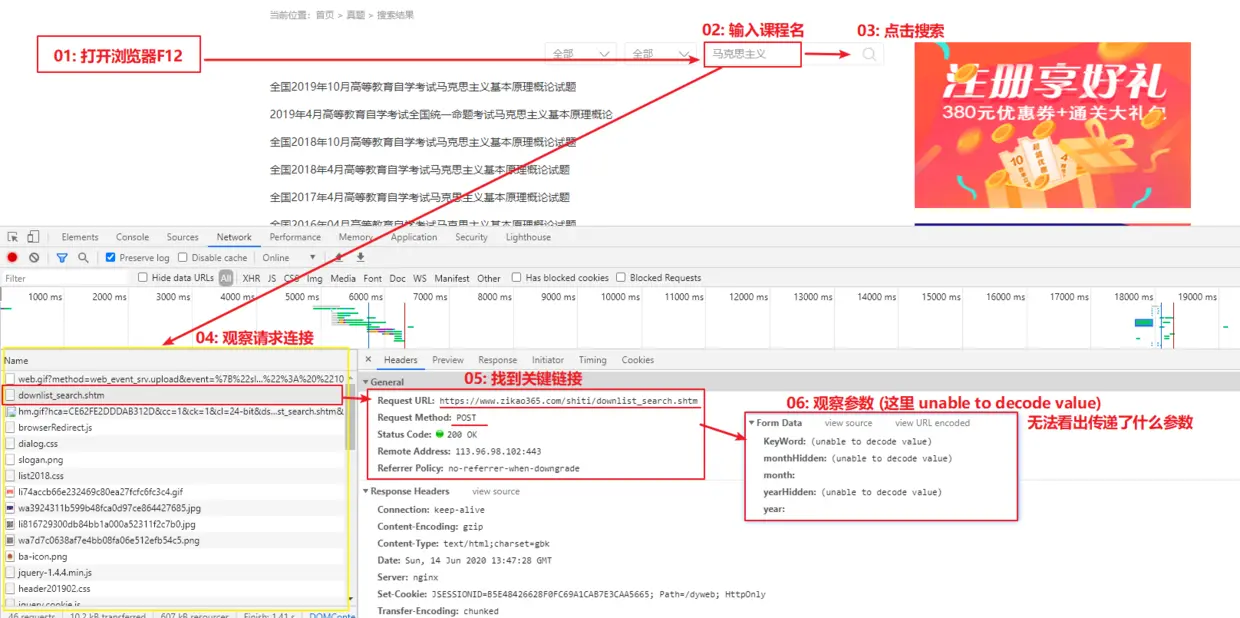Show the Preview sub-tab
The image size is (1240, 618).
tap(448, 360)
